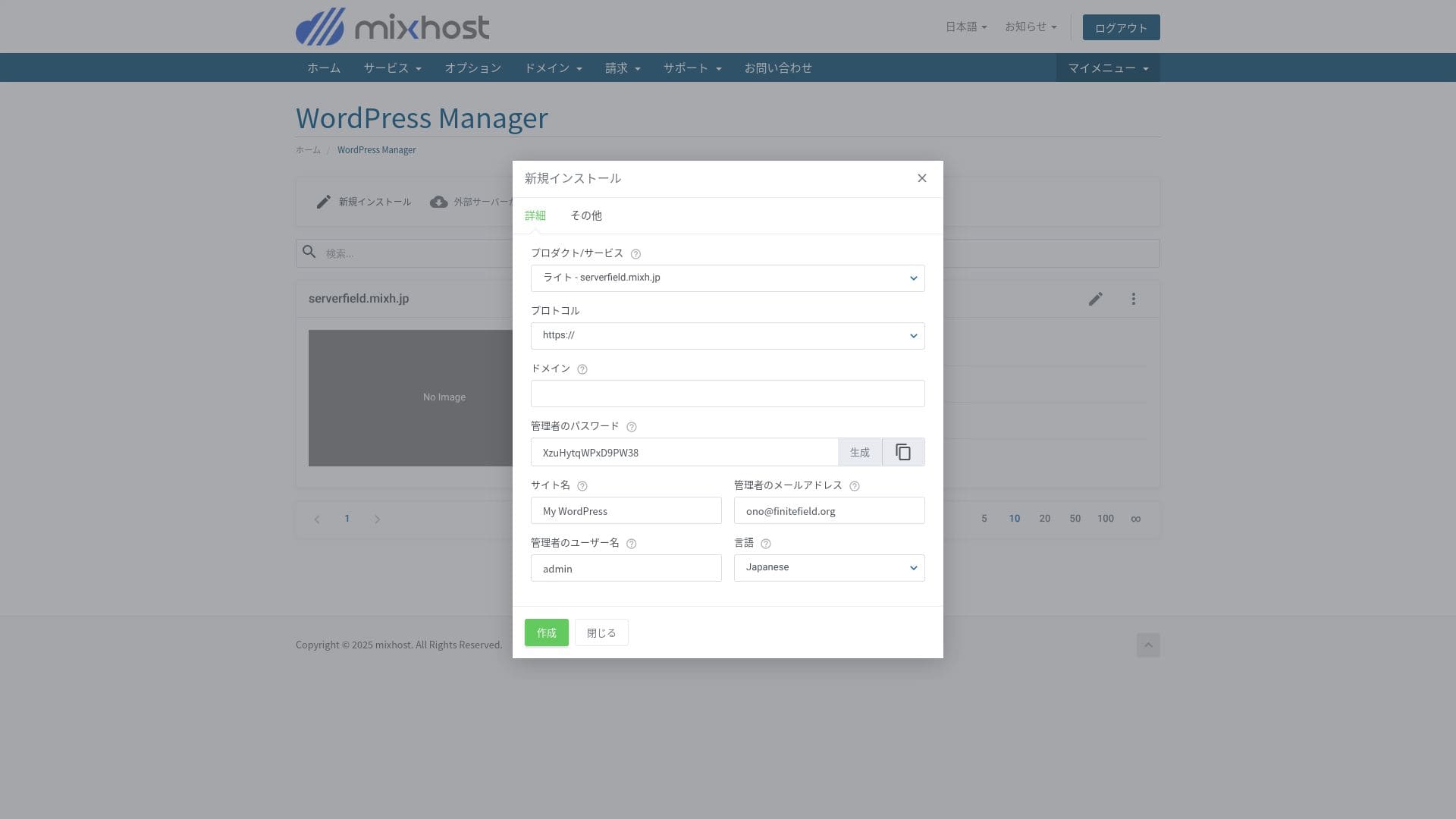Open the 言語 Japanese dropdown
This screenshot has height=819, width=1456.
click(x=829, y=568)
